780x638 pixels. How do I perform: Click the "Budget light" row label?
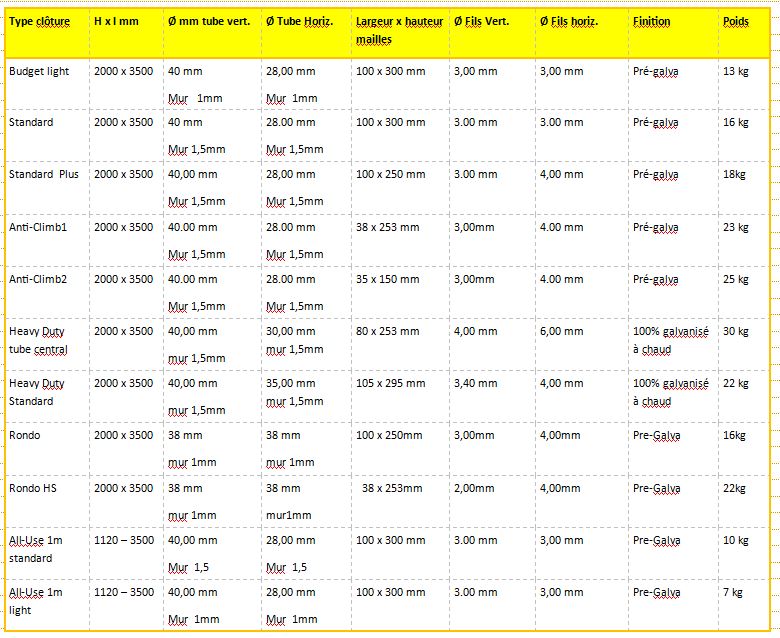[x=39, y=71]
